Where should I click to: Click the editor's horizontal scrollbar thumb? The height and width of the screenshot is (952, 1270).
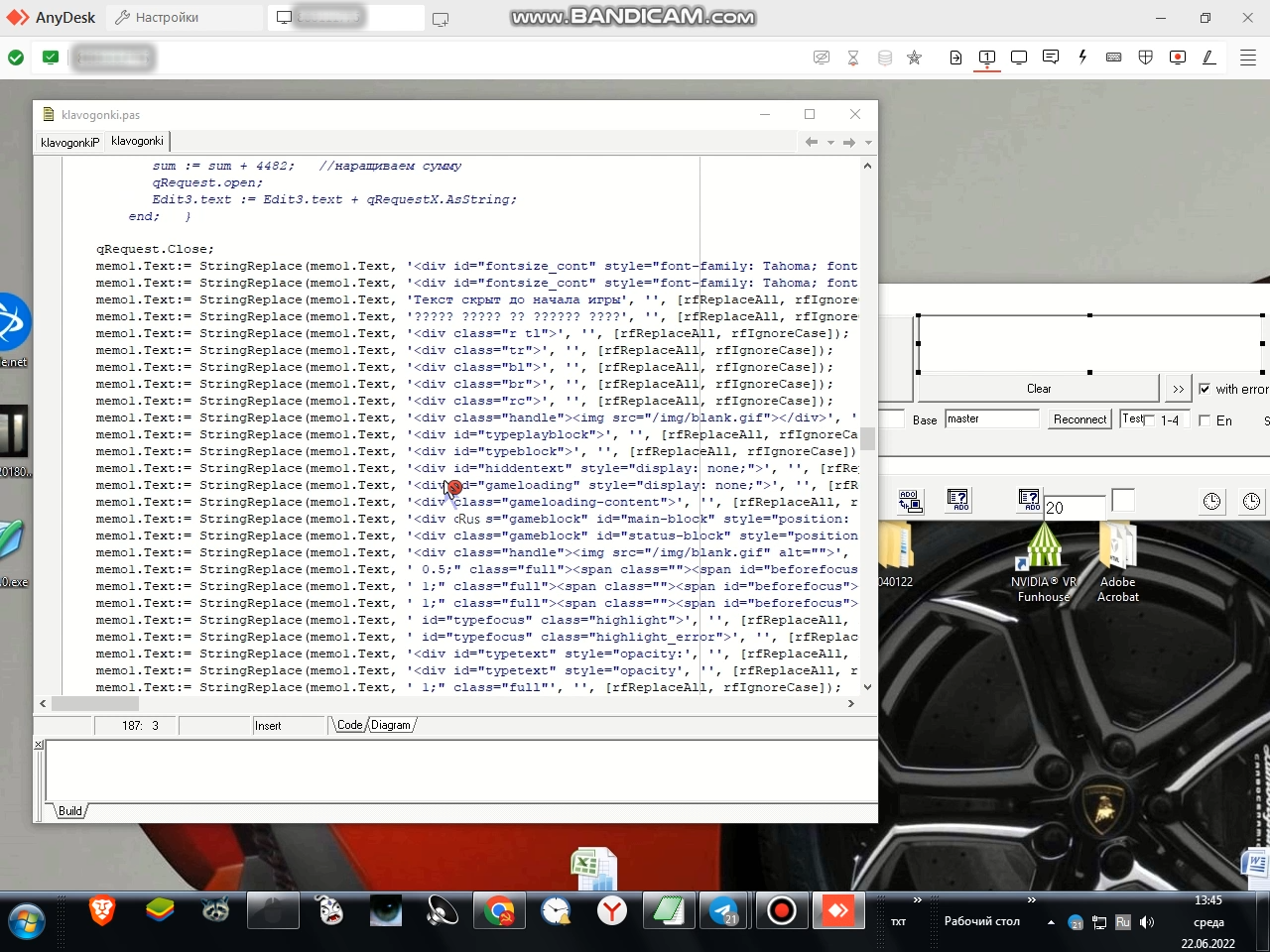pyautogui.click(x=94, y=703)
